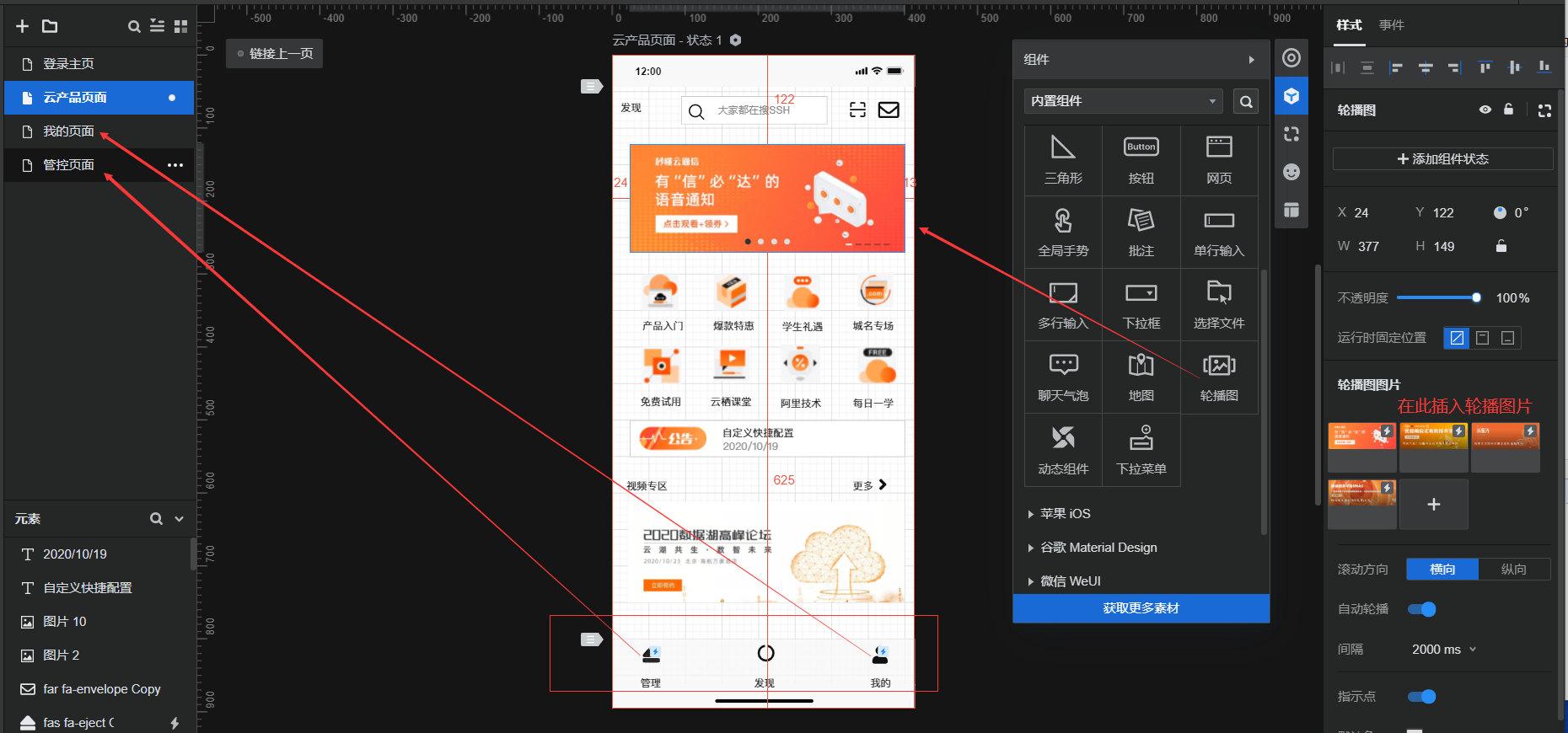Select the 下拉框 dropdown box component
This screenshot has width=1568, height=733.
pos(1141,305)
